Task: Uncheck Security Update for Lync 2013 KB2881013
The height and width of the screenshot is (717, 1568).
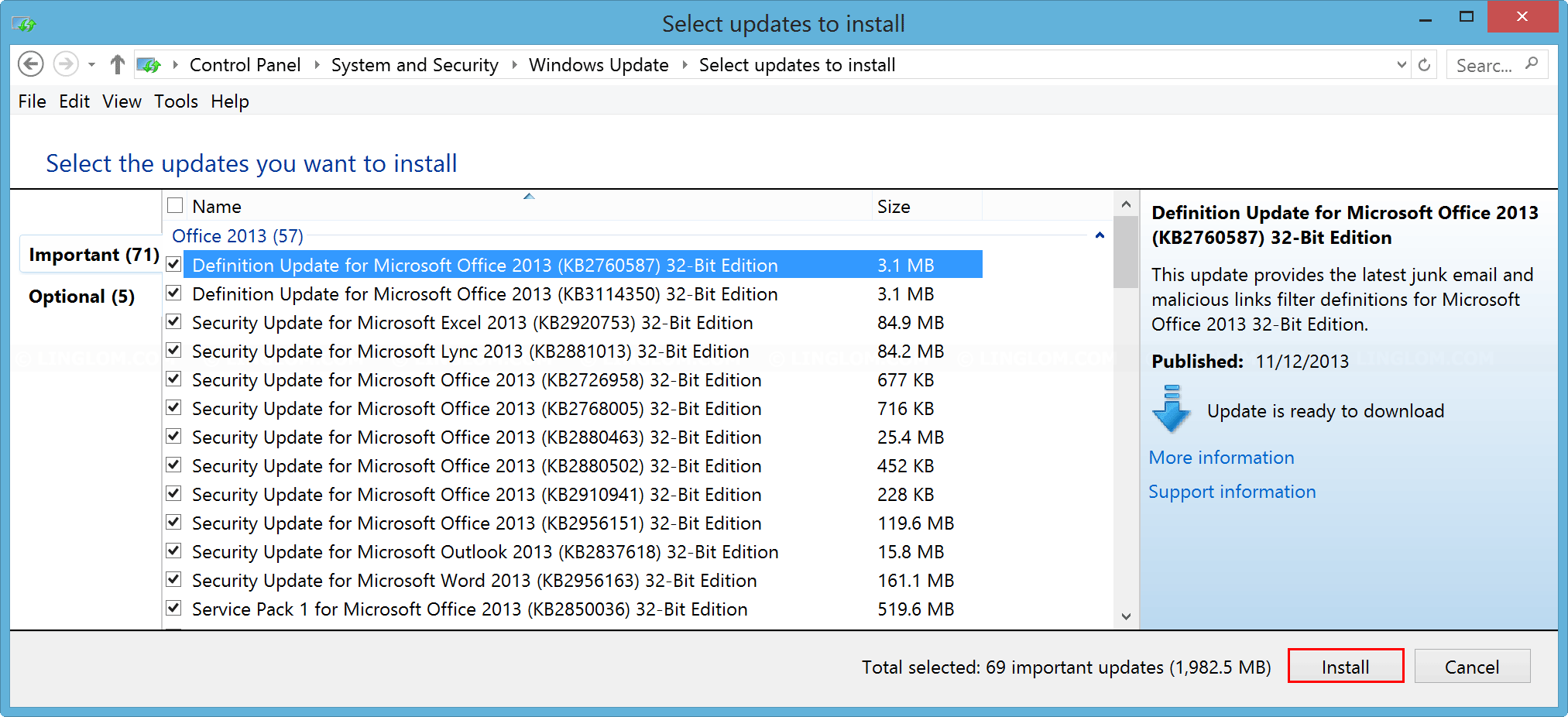Action: [x=174, y=350]
